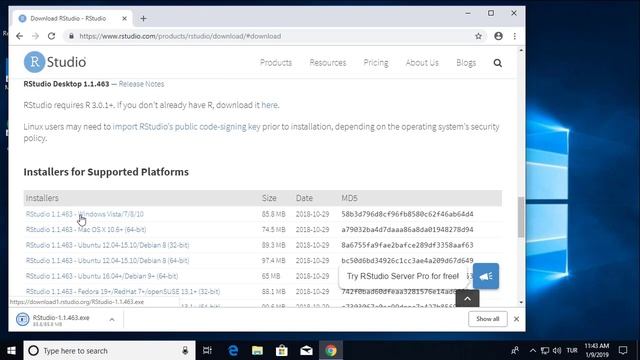This screenshot has height=360, width=640.
Task: Select the Download RStudio browser tab
Action: pyautogui.click(x=73, y=18)
